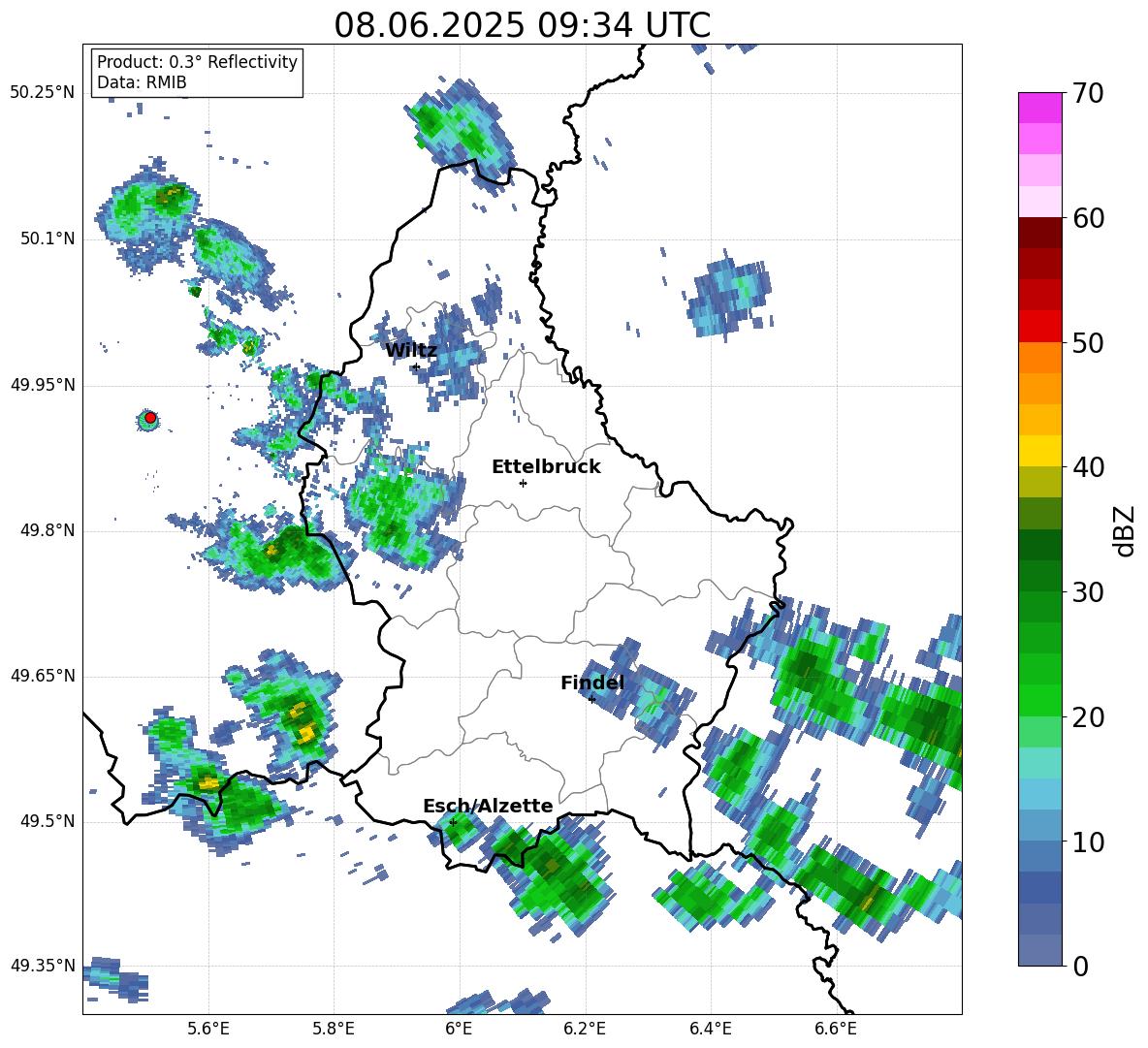Click the 20 dBZ colorbar tick label

click(1087, 717)
